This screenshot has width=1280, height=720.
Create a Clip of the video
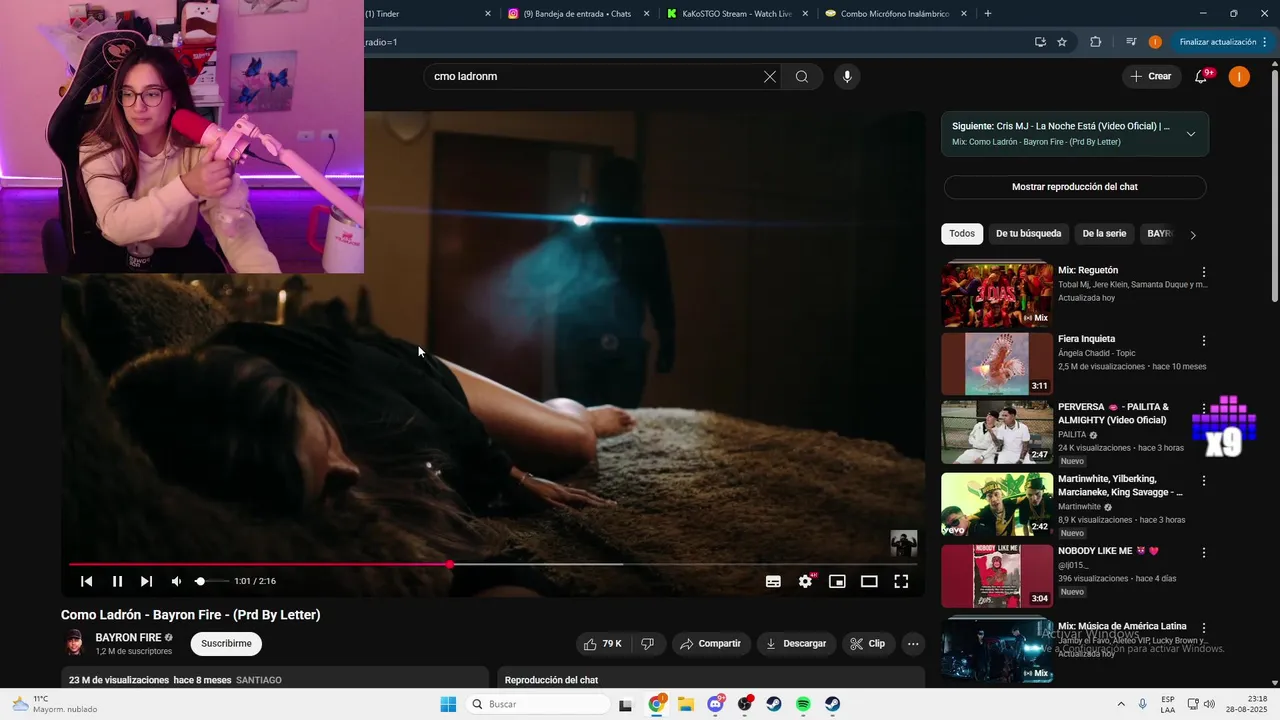coord(868,644)
